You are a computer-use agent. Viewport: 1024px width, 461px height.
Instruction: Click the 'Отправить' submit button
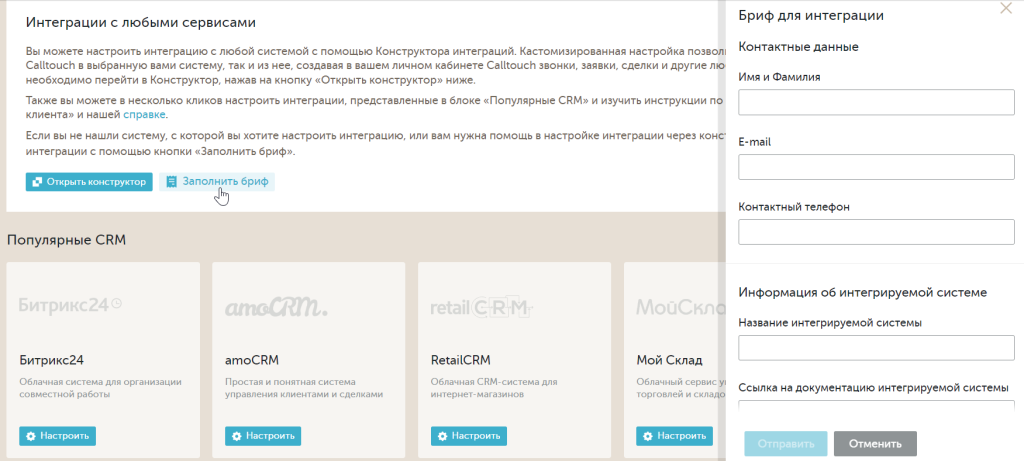point(786,444)
